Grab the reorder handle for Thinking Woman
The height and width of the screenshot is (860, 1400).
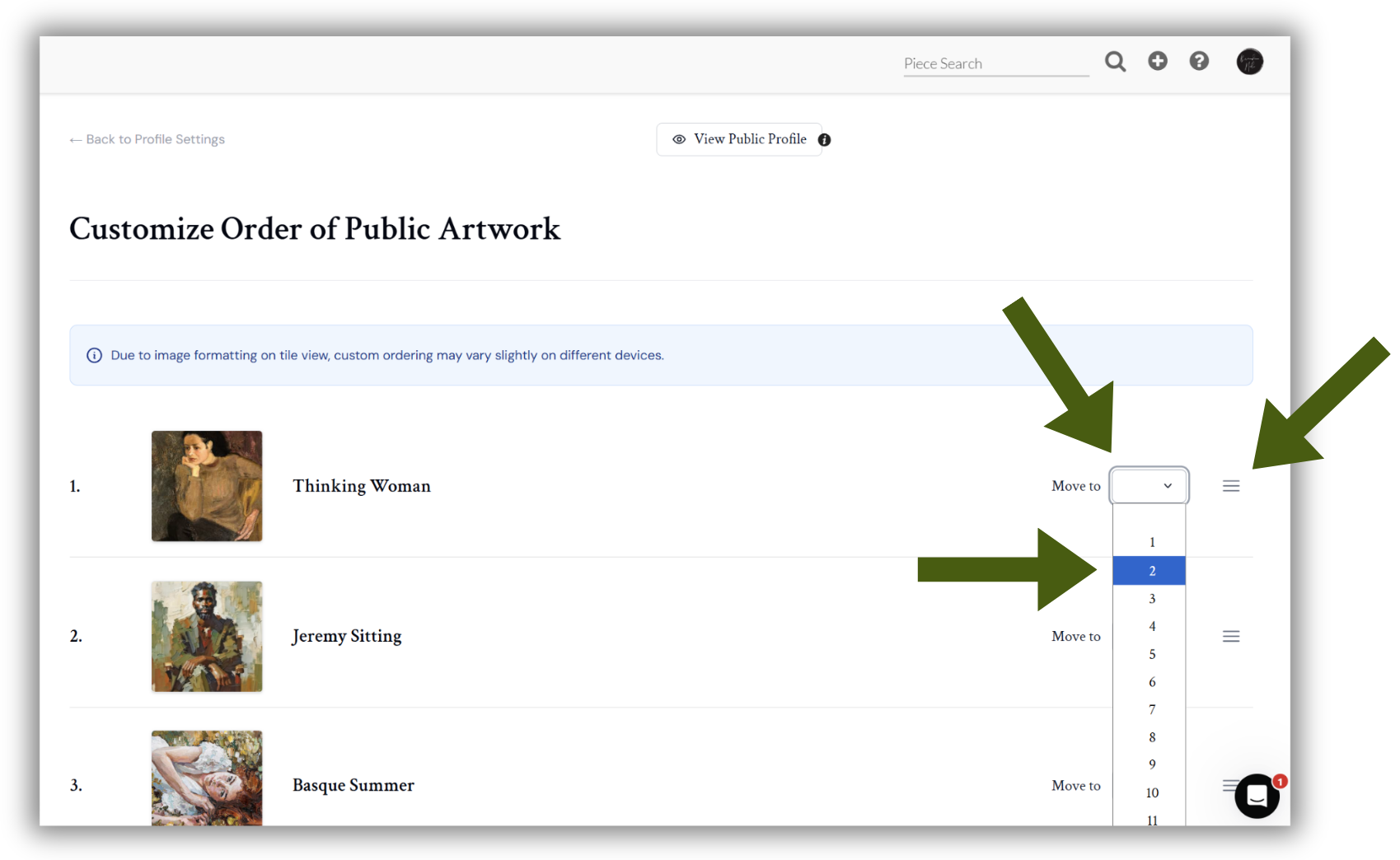coord(1231,486)
